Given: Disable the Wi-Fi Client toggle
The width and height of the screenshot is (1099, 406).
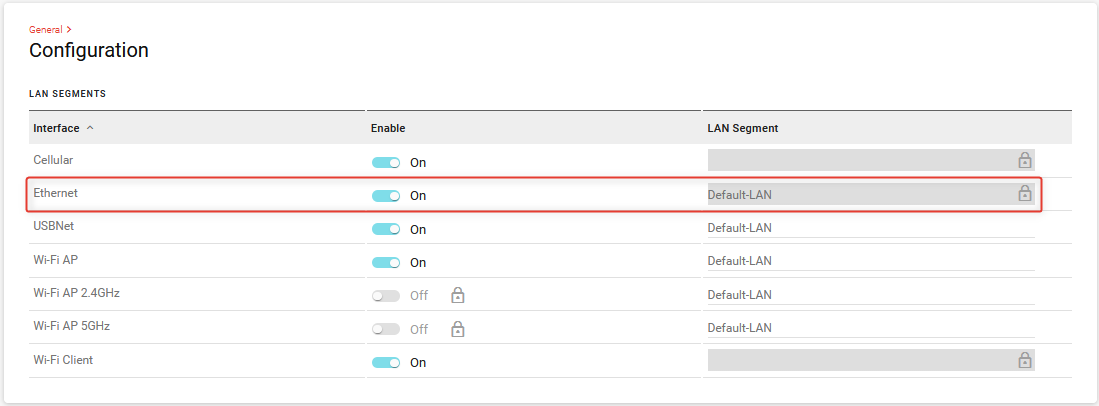Looking at the screenshot, I should pyautogui.click(x=386, y=362).
